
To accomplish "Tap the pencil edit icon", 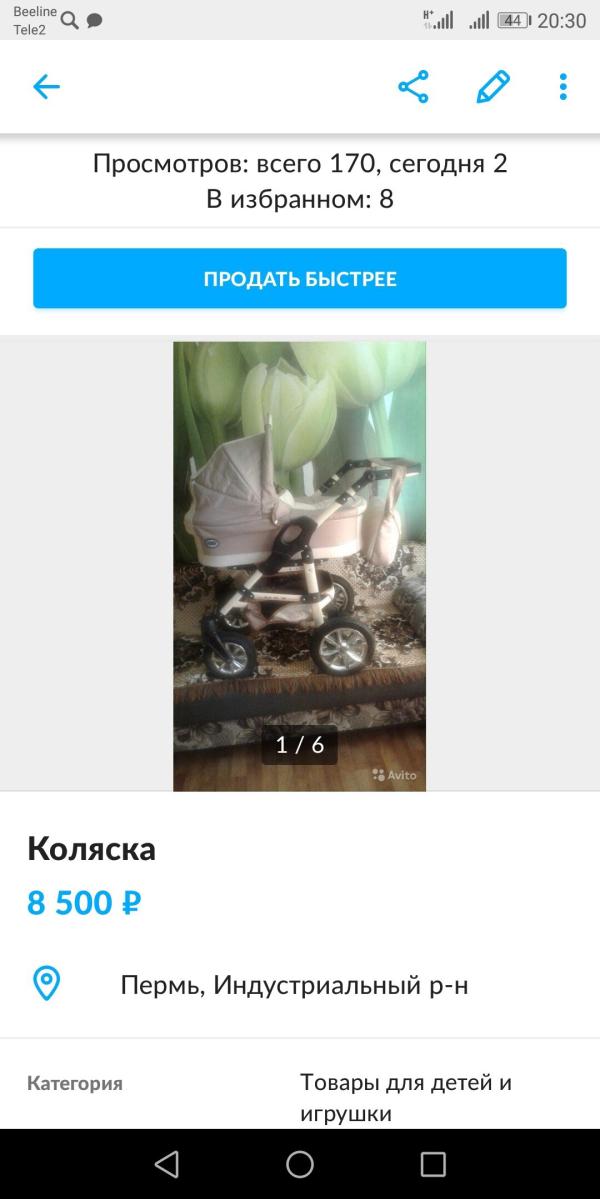I will coord(493,86).
